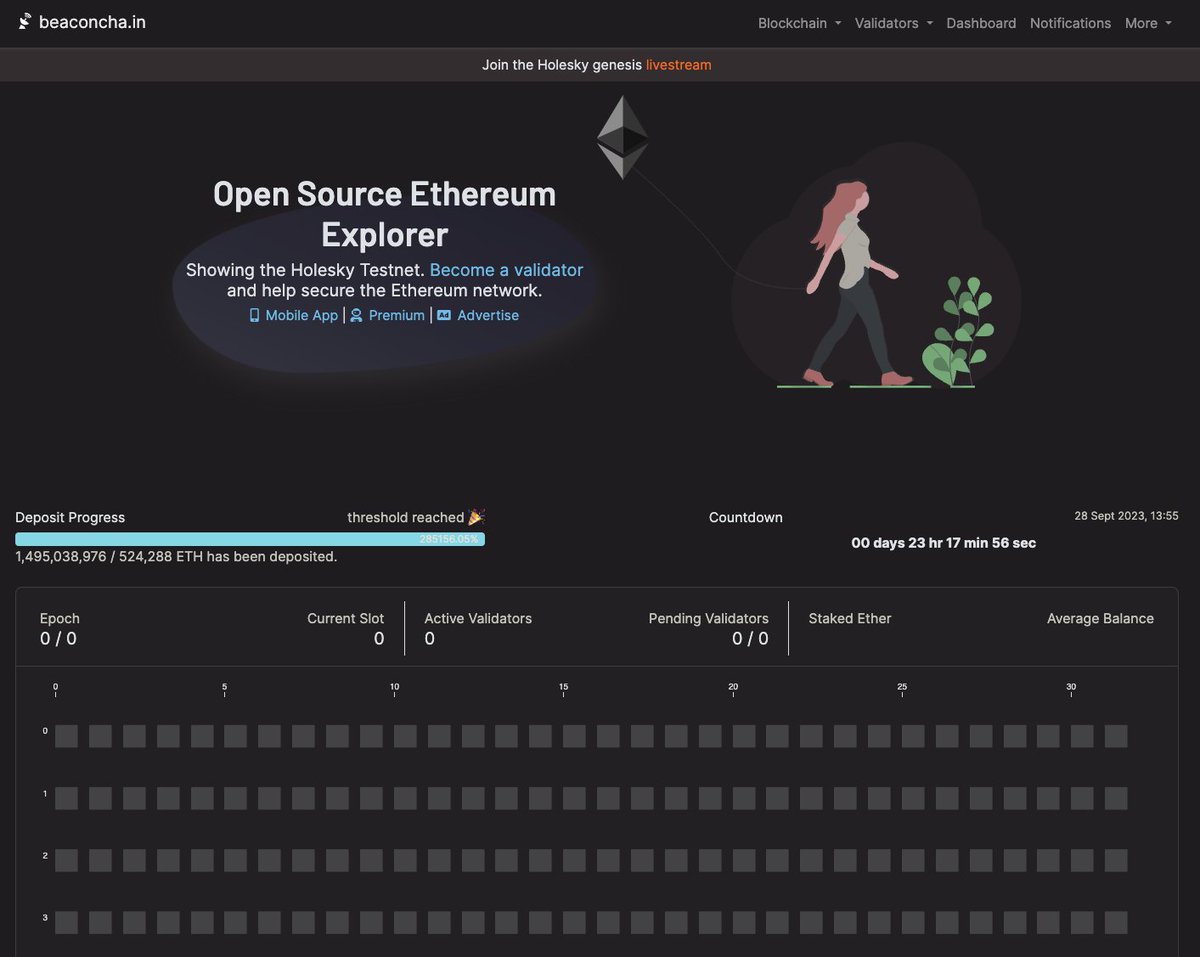Select the Mobile App phone icon
The image size is (1200, 957).
coord(254,315)
